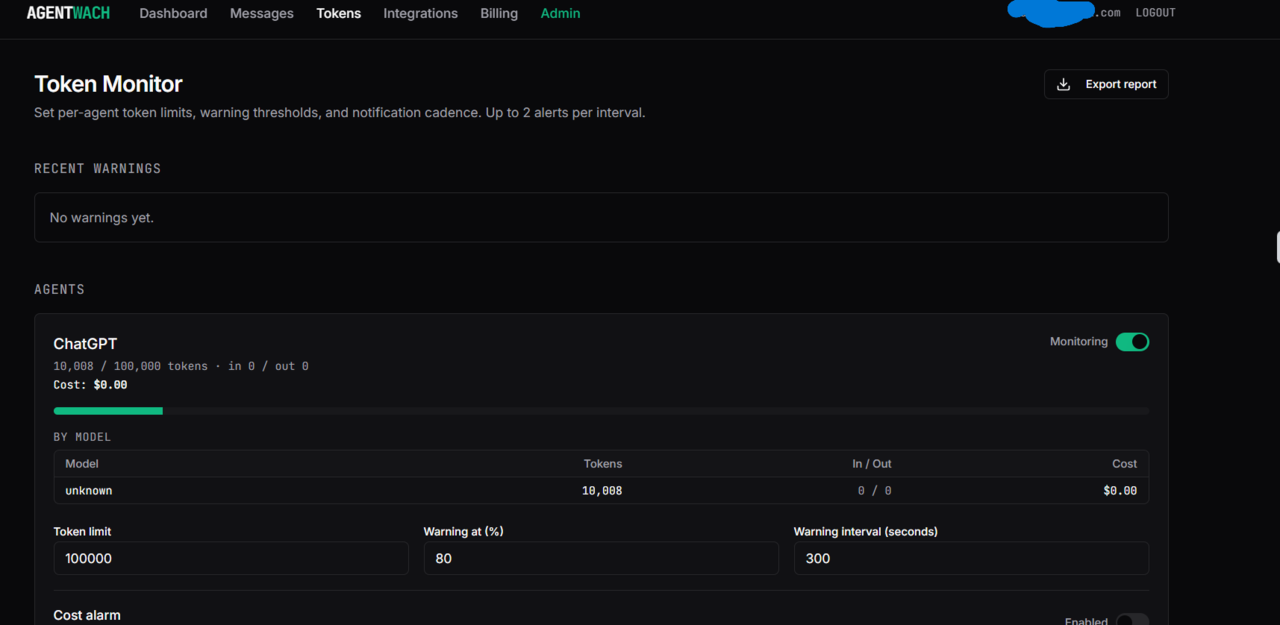The height and width of the screenshot is (625, 1280).
Task: Click the page scrollbar handle at right edge
Action: [x=1278, y=247]
